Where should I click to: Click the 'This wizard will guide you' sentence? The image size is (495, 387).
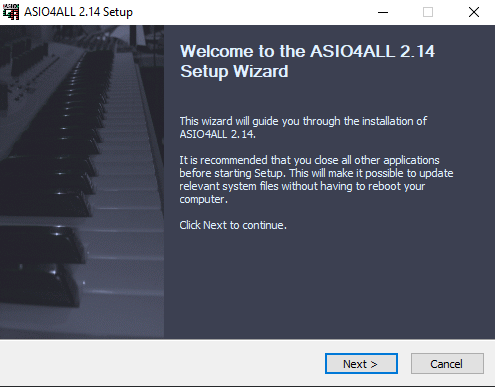tap(303, 121)
